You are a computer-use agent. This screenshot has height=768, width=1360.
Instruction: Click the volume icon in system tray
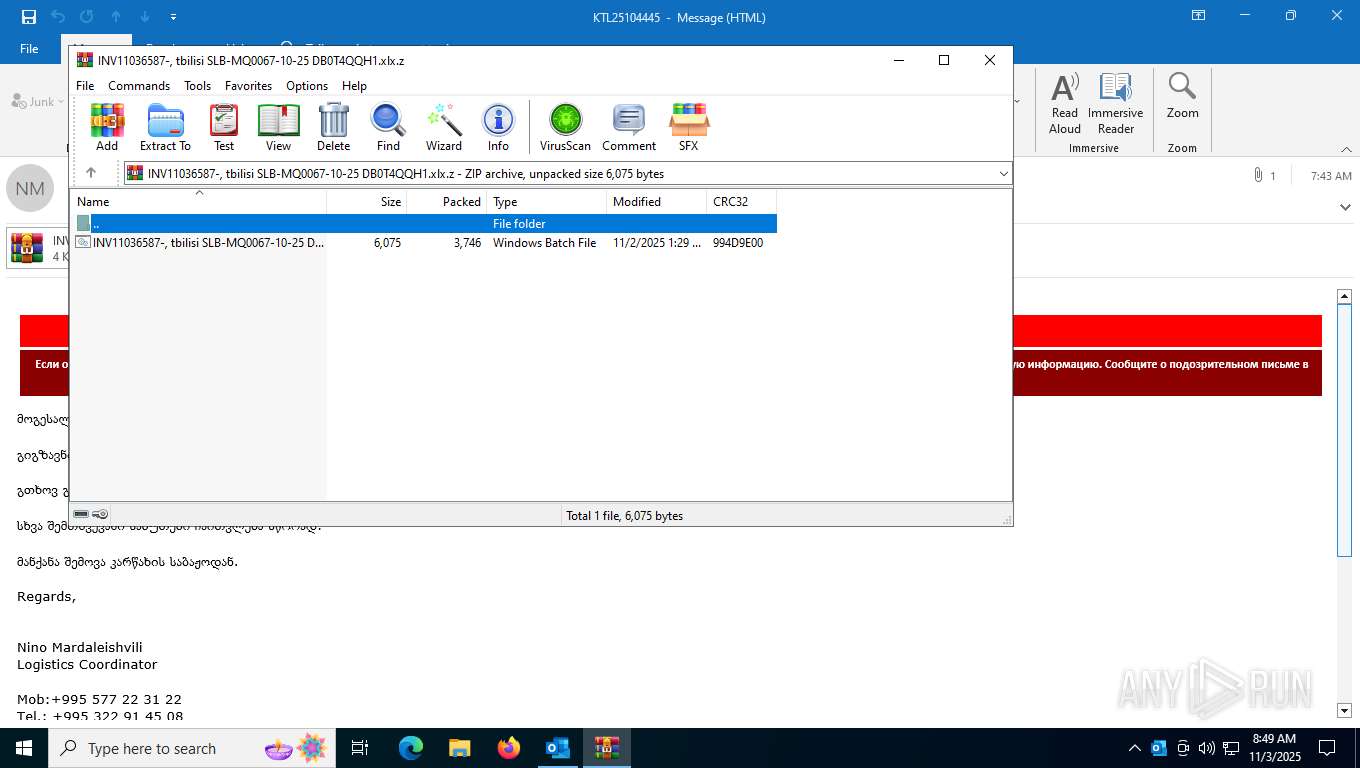pos(1206,748)
